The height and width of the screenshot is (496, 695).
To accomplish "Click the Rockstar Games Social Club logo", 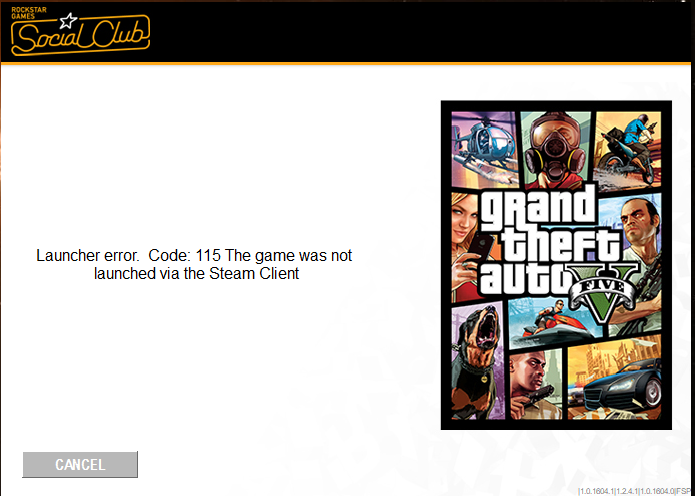I will point(80,34).
